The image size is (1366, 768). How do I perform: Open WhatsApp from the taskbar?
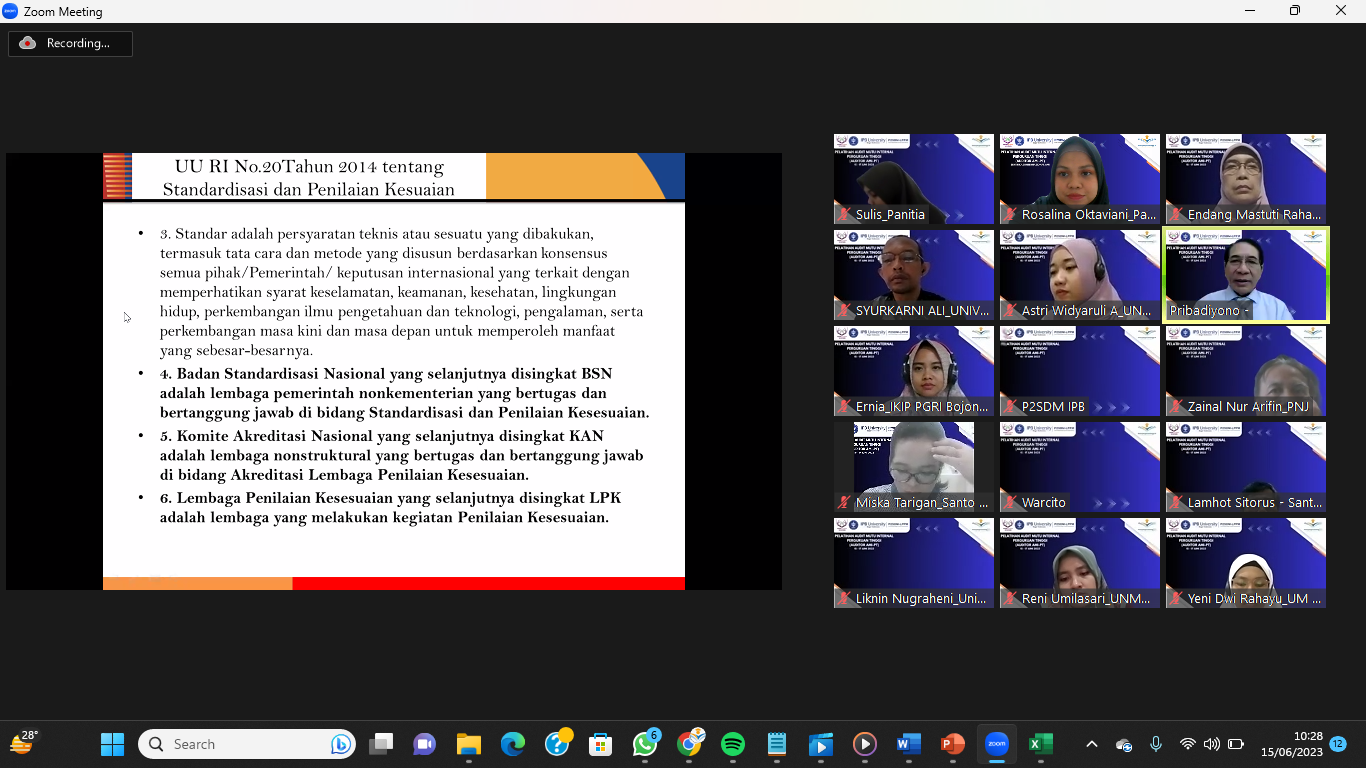click(x=645, y=744)
